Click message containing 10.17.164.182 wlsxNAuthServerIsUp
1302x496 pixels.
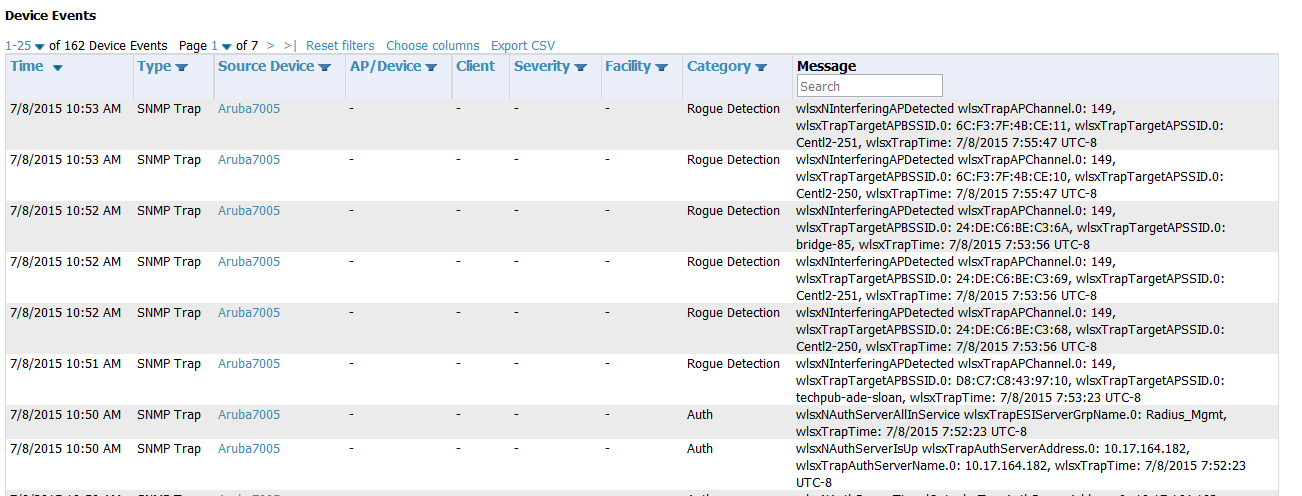click(1021, 466)
